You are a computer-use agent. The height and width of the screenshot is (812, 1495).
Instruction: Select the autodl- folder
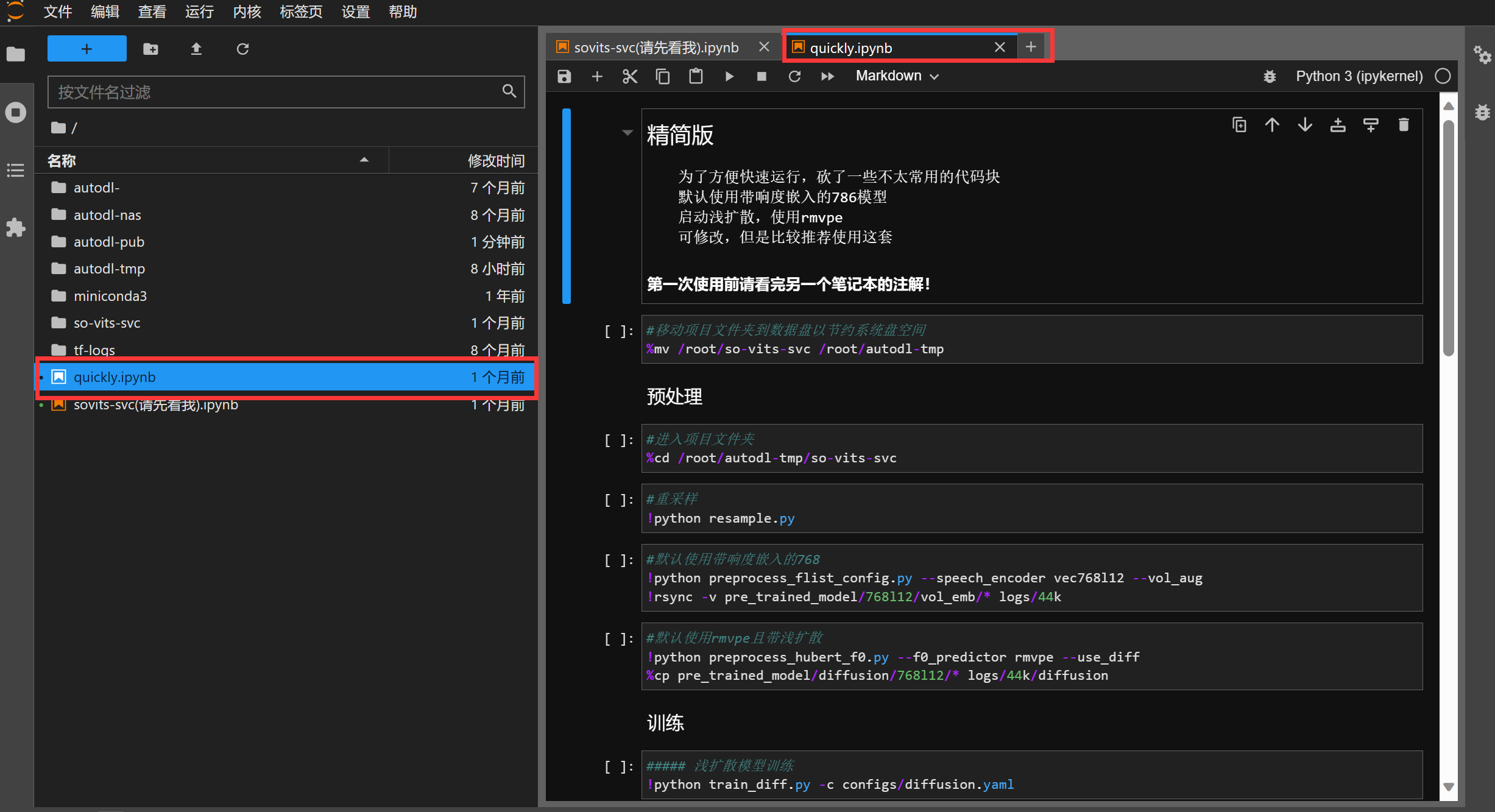pos(286,188)
